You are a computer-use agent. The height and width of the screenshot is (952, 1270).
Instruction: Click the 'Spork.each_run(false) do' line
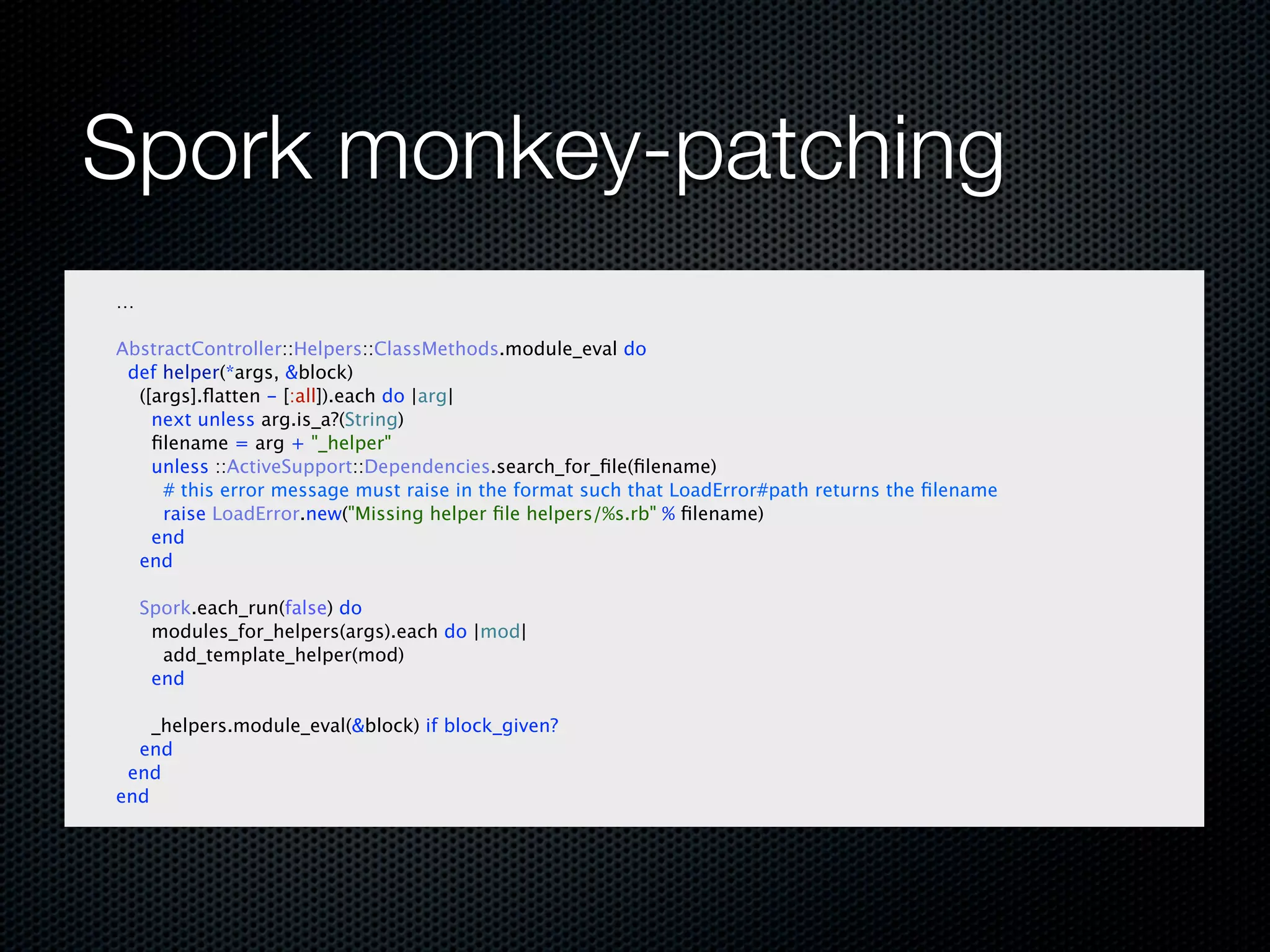(x=251, y=608)
